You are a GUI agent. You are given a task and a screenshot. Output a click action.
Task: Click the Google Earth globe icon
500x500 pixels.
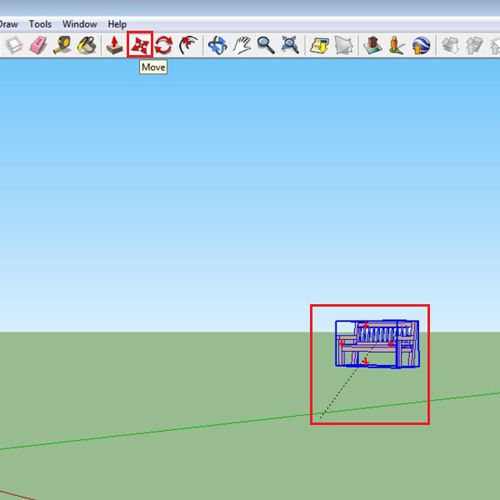pyautogui.click(x=421, y=45)
